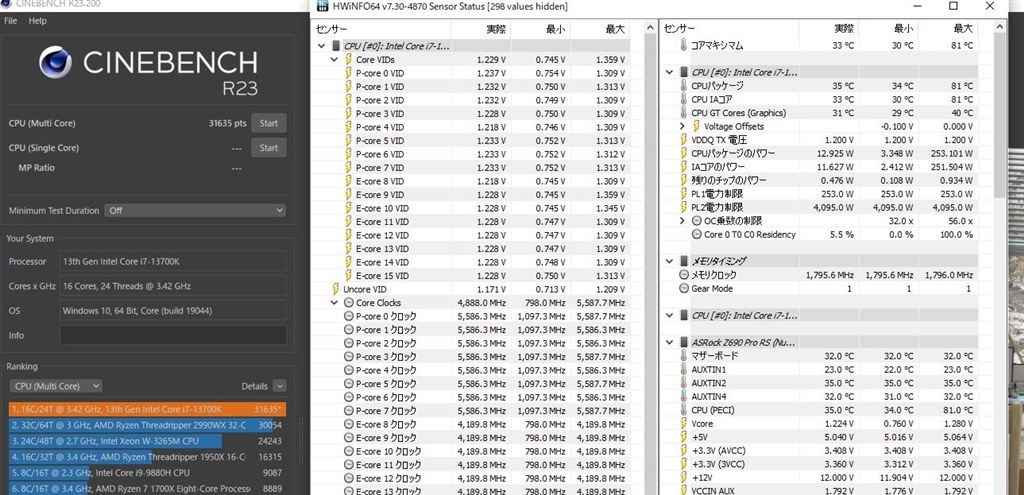1024x495 pixels.
Task: Select the i7-13700K ranking entry
Action: tap(148, 409)
